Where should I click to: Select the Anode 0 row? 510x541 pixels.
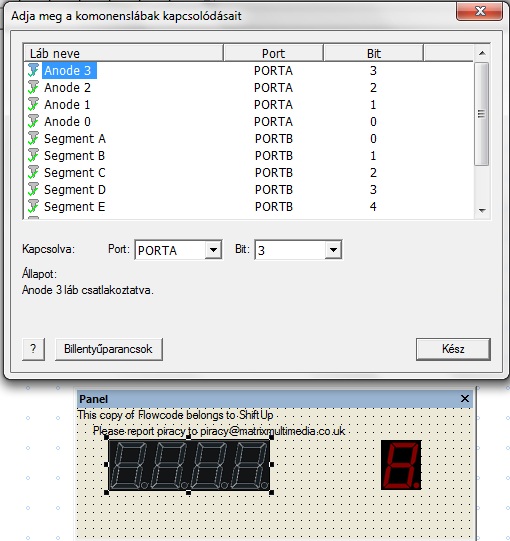[x=248, y=121]
